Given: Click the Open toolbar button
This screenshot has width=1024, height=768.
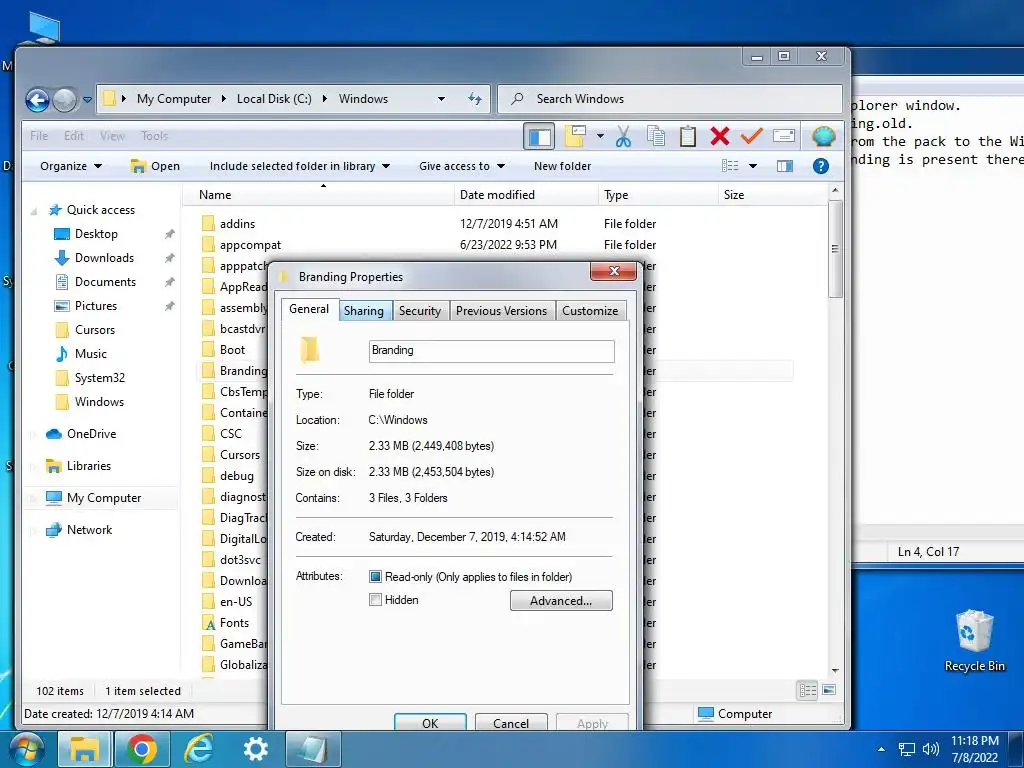Looking at the screenshot, I should (x=155, y=166).
